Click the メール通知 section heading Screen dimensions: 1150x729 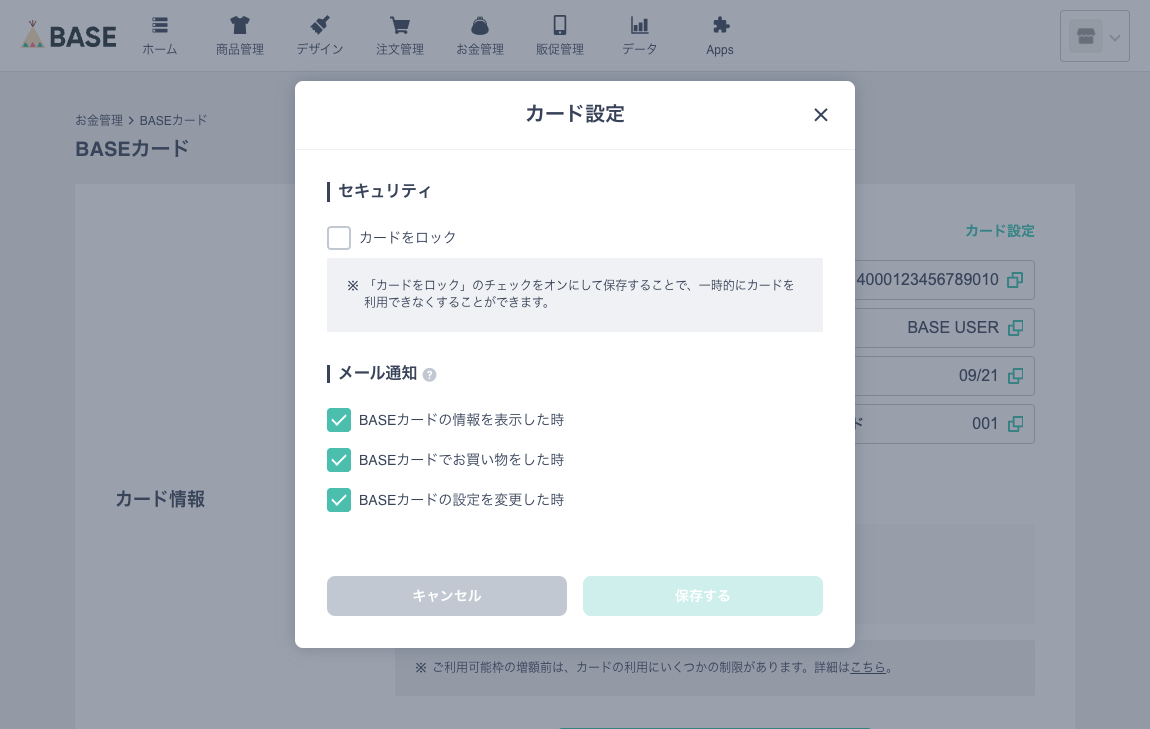(x=377, y=373)
